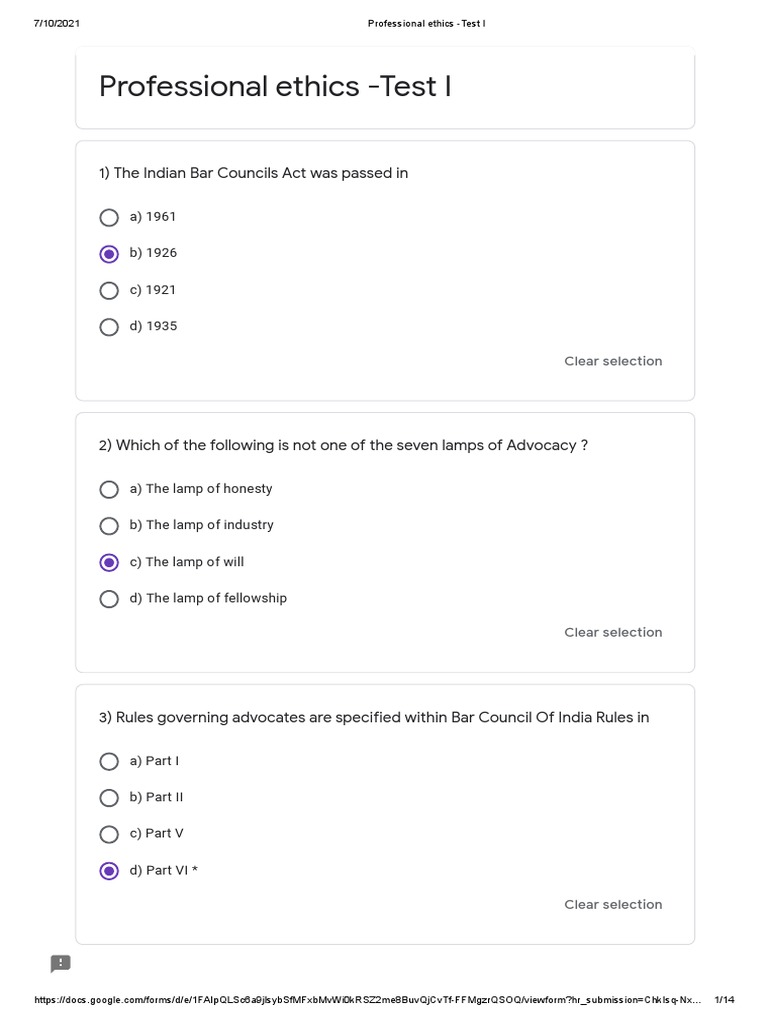Select the b) 1926 radio button
Screen dimensions: 768x1024
tap(110, 253)
